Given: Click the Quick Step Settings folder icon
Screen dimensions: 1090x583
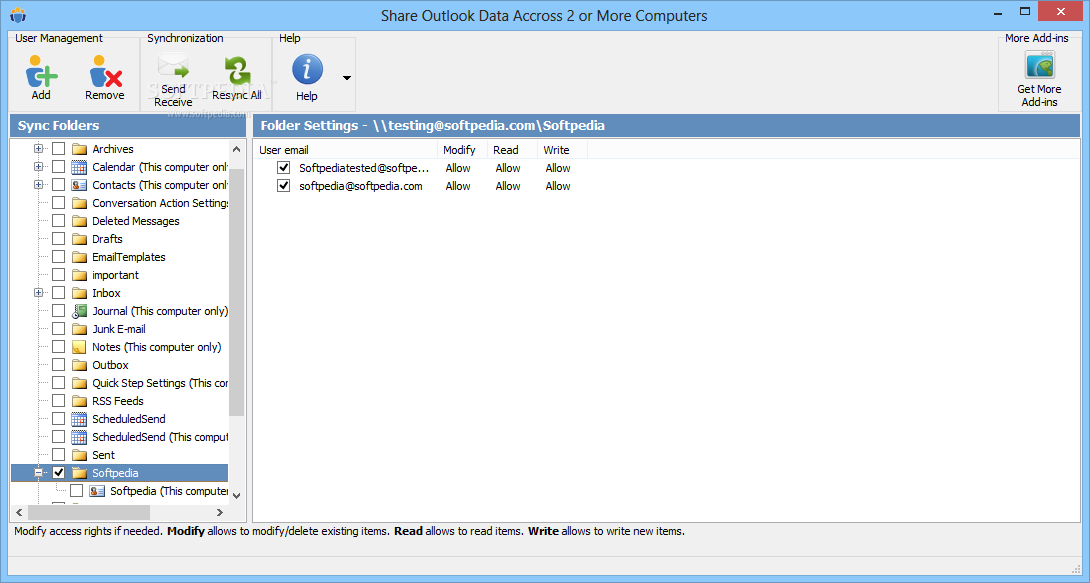Looking at the screenshot, I should [79, 383].
